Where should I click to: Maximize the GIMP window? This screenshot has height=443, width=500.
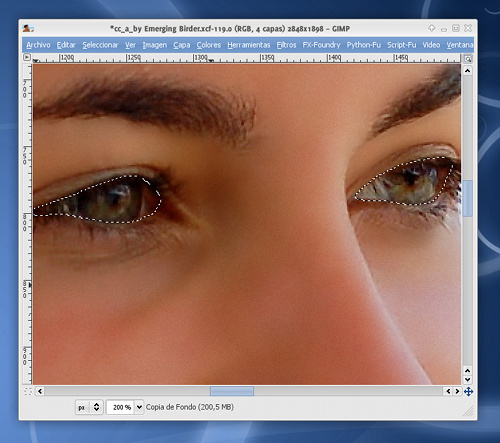click(456, 28)
